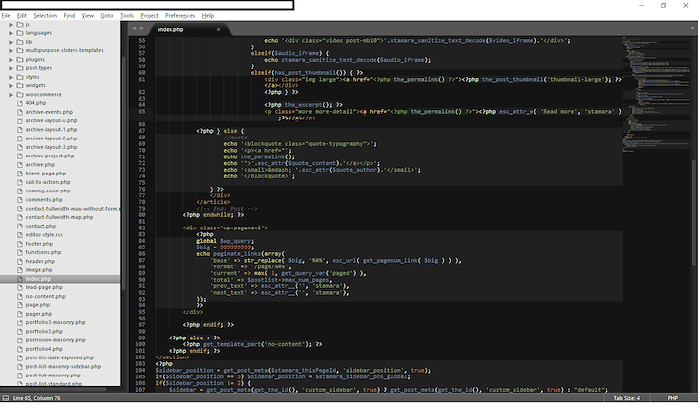Open the View menu

click(x=88, y=16)
